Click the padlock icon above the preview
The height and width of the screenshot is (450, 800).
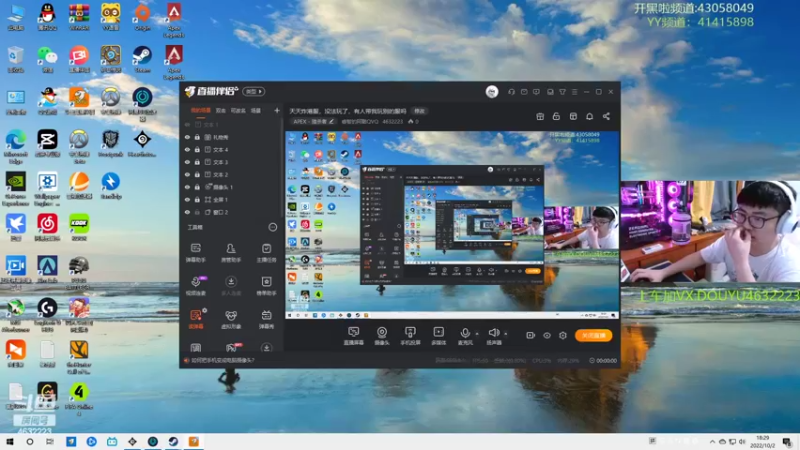[556, 116]
